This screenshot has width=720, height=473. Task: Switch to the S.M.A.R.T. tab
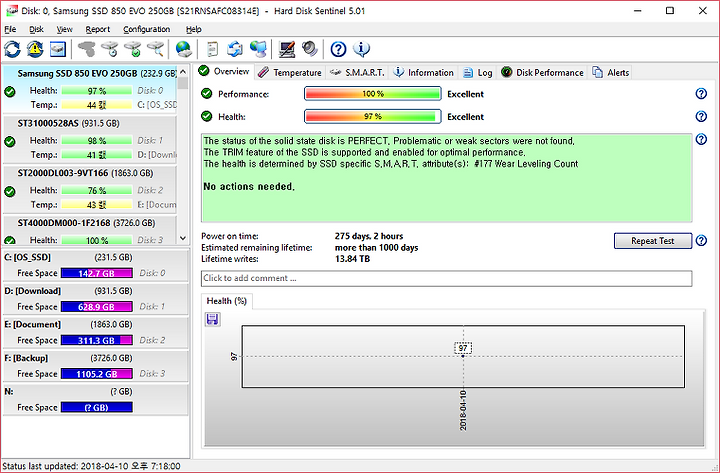(x=357, y=72)
